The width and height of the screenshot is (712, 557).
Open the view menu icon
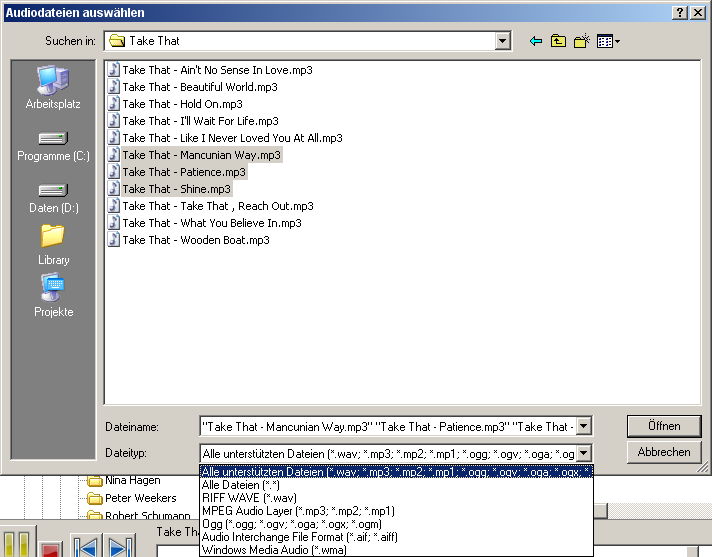coord(608,41)
